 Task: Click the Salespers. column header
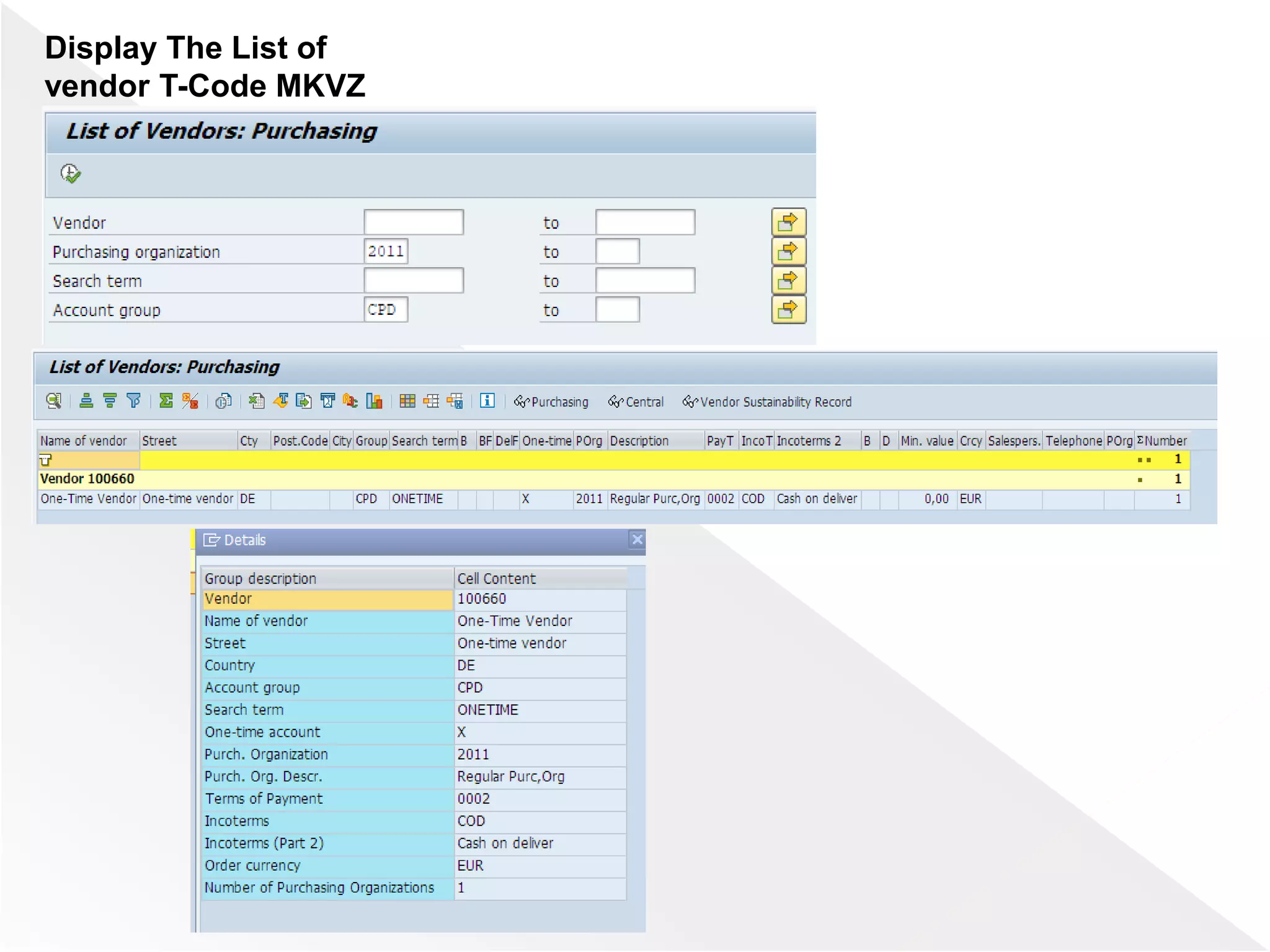click(x=1014, y=441)
